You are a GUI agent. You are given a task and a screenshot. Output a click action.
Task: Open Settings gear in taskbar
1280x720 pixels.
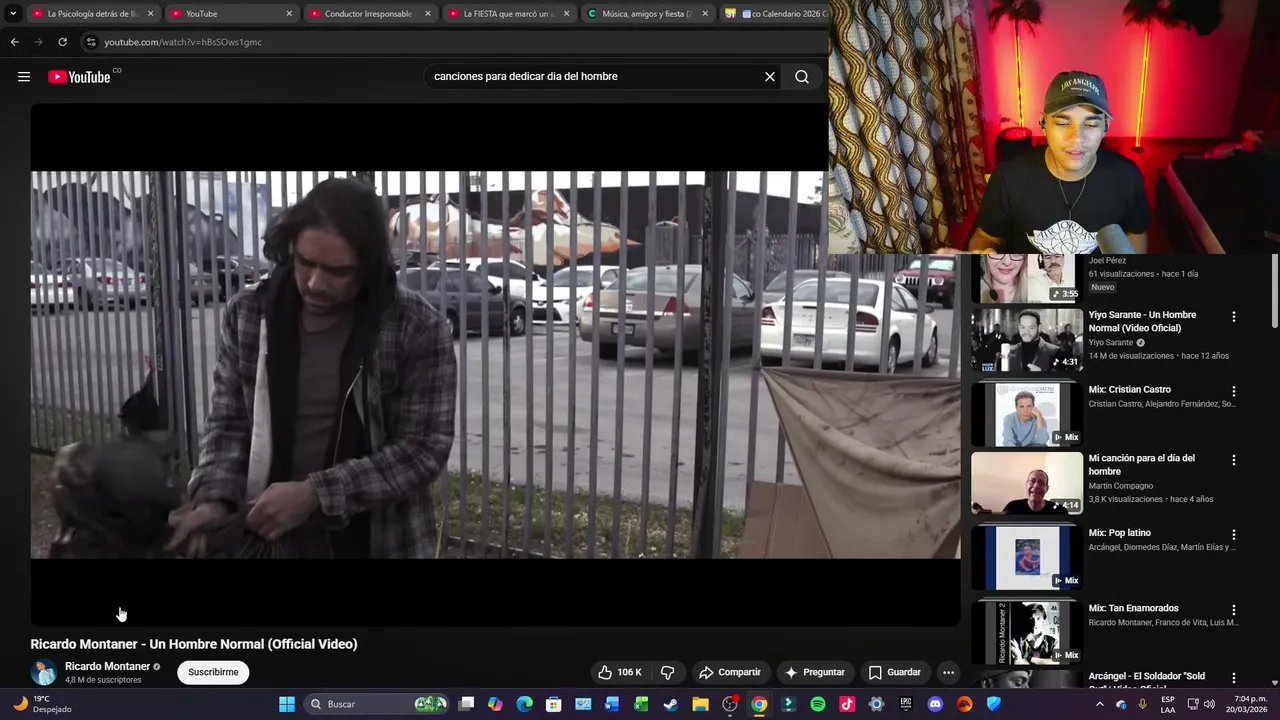(x=876, y=704)
